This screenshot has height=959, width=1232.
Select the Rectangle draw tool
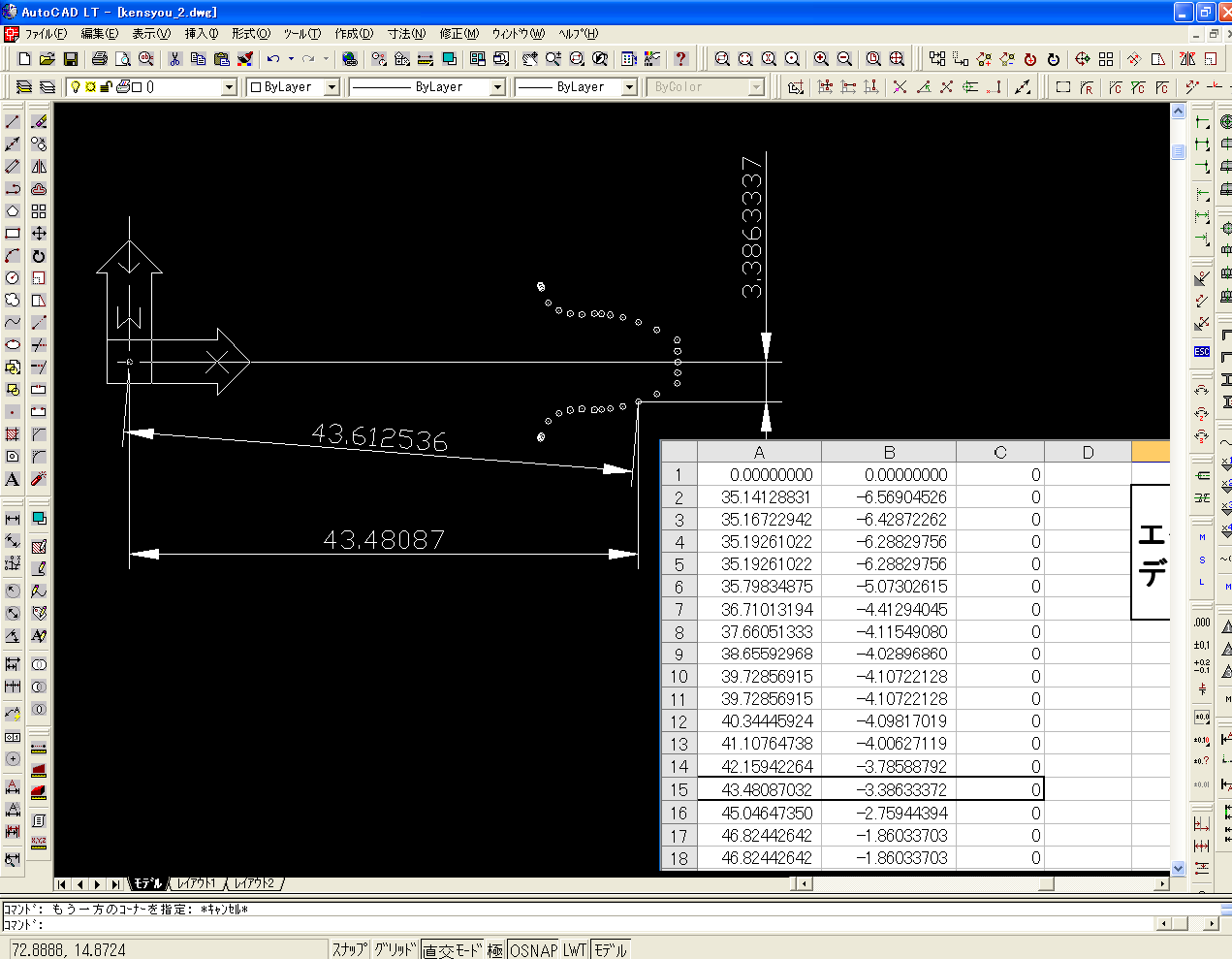coord(13,234)
